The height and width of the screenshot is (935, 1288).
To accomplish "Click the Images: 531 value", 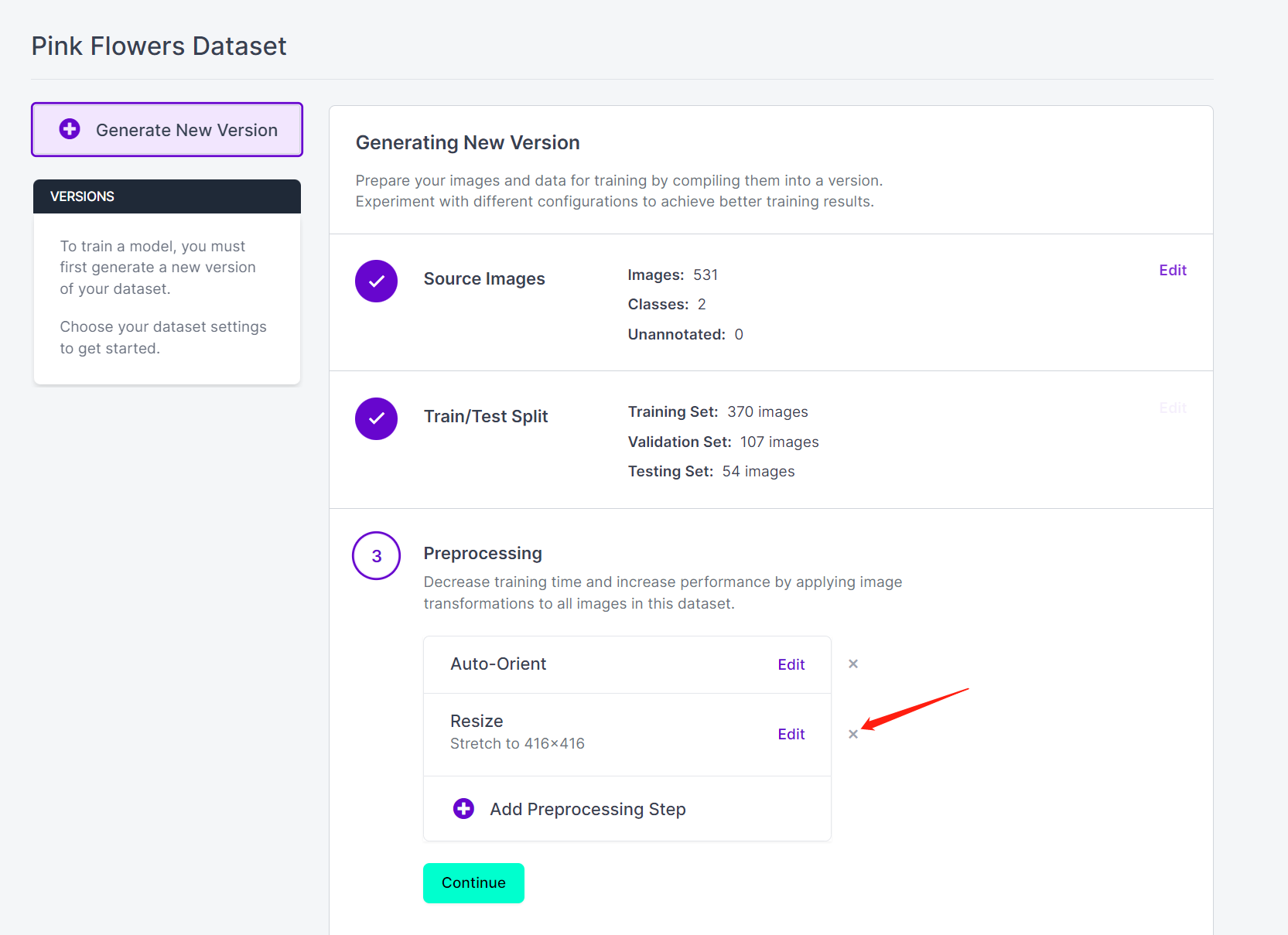I will tap(673, 275).
